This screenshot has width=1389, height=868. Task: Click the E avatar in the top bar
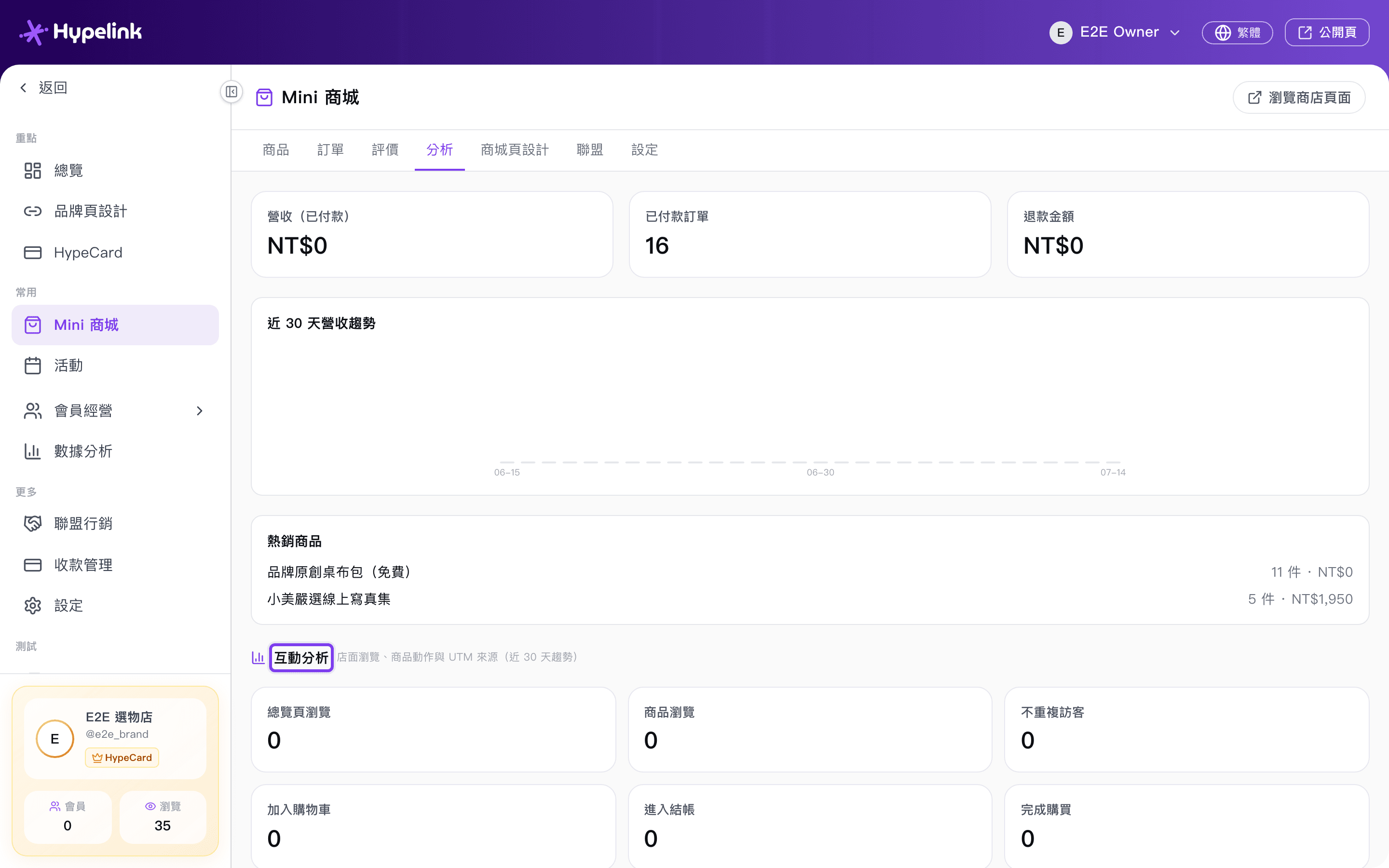[1060, 33]
